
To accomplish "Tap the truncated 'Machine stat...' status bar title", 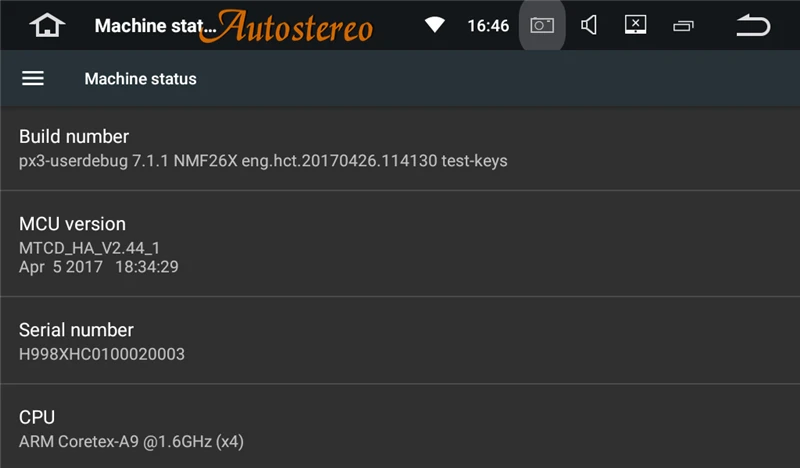I will tap(150, 25).
